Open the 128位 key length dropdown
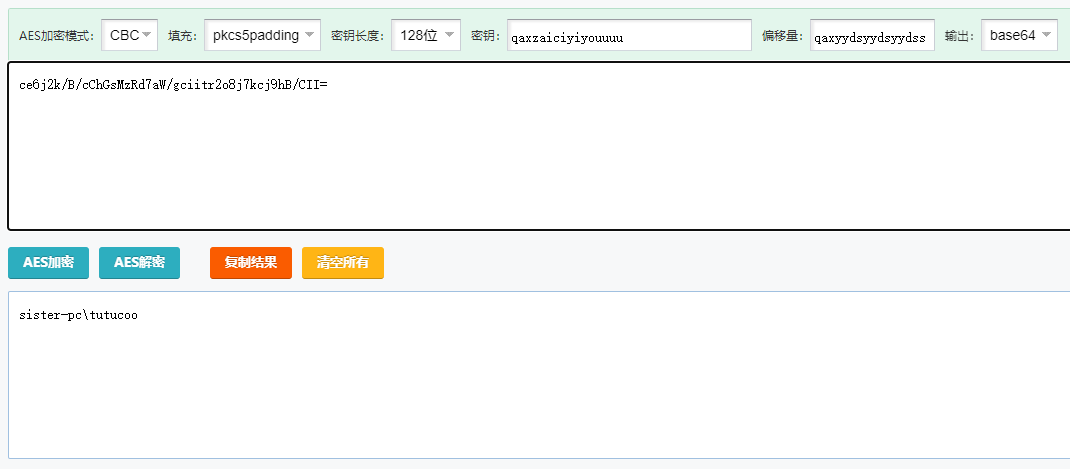 [x=426, y=35]
